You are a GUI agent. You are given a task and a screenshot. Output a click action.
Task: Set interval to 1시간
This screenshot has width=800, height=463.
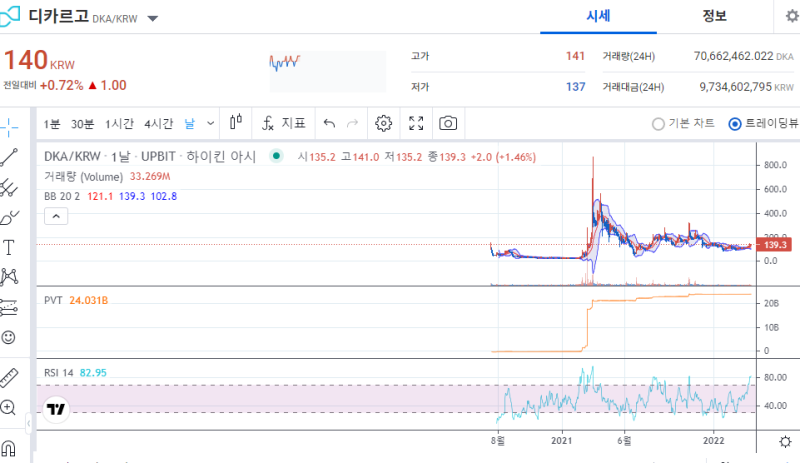coord(119,124)
